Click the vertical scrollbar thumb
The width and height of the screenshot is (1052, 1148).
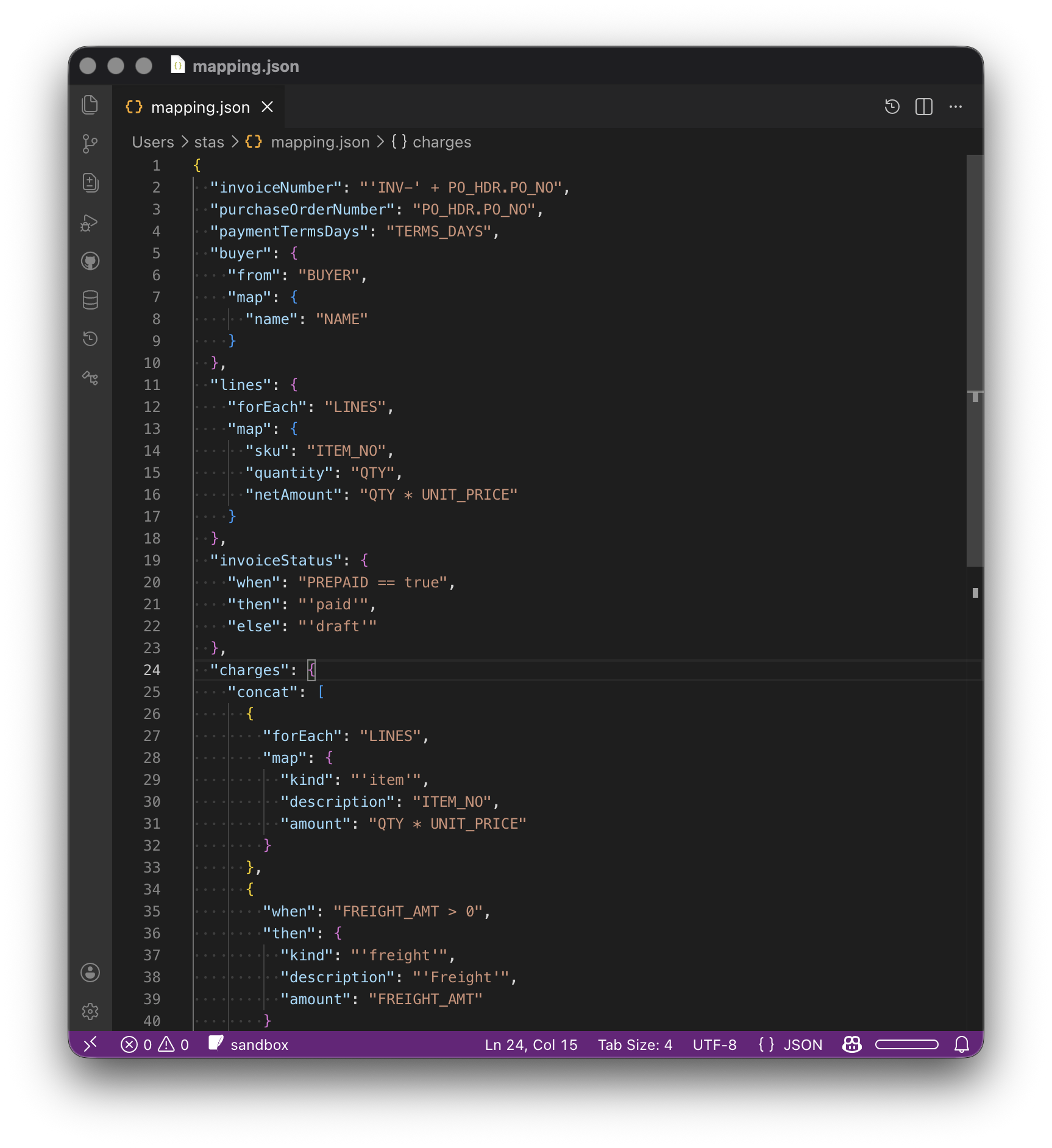click(x=975, y=361)
